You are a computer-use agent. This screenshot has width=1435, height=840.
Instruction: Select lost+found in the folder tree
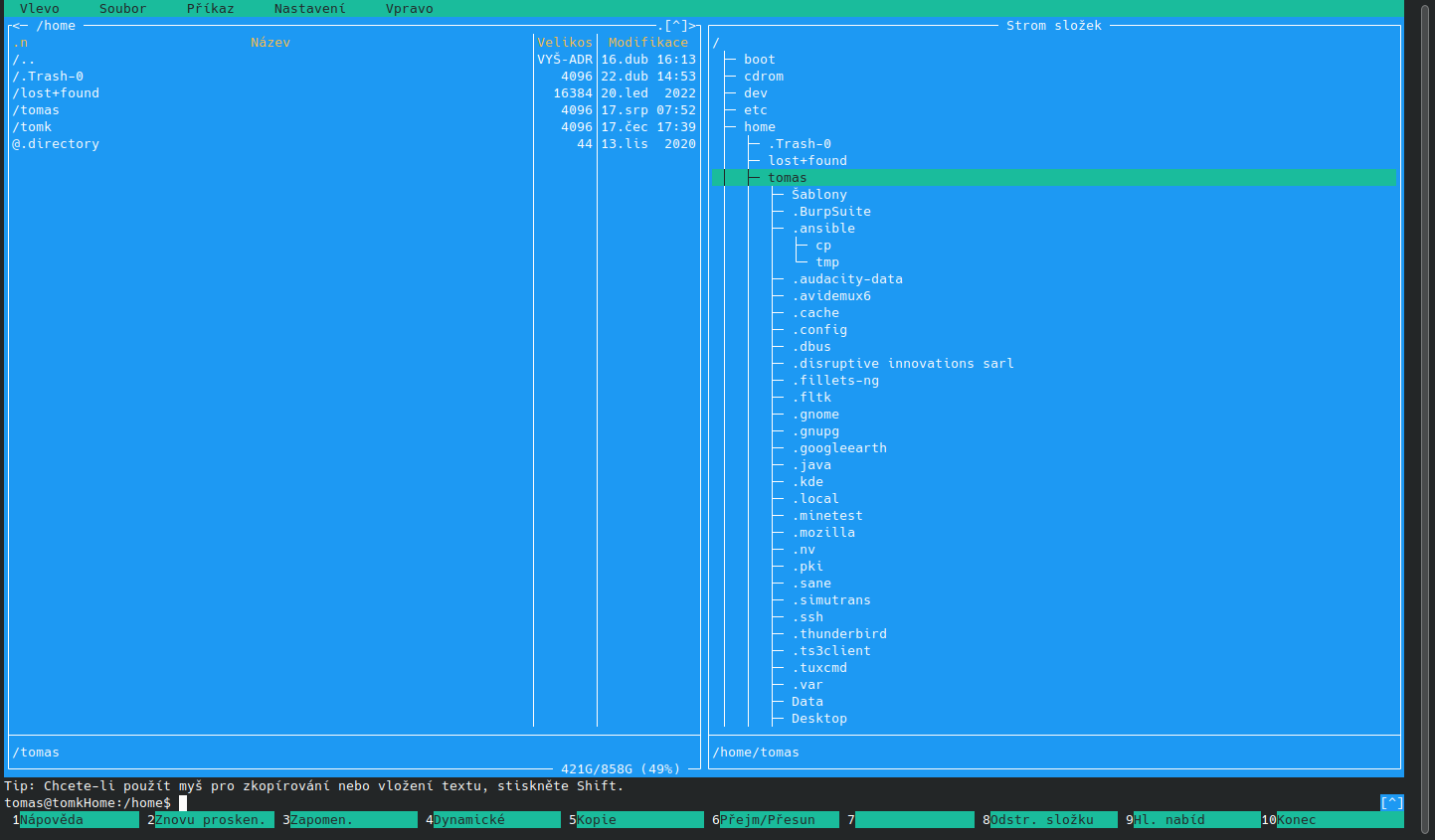click(807, 161)
